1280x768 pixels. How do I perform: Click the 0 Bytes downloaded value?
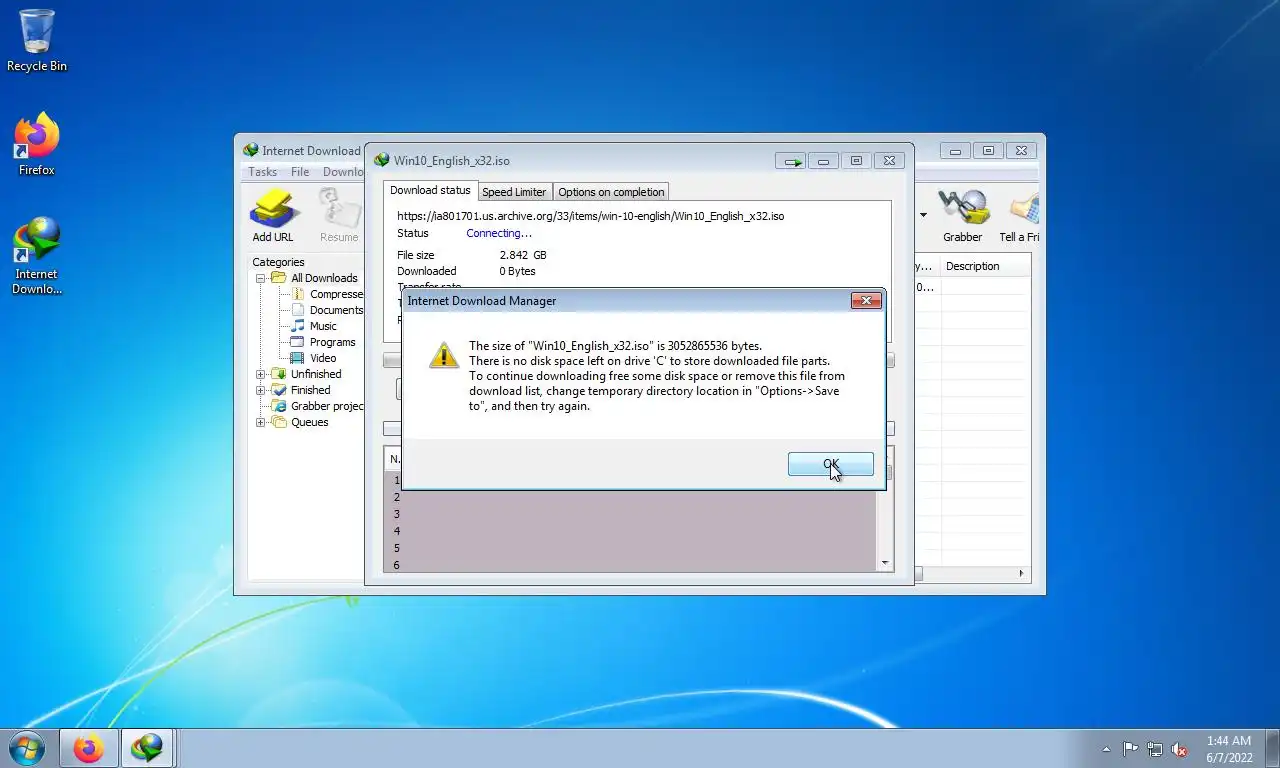click(x=517, y=271)
